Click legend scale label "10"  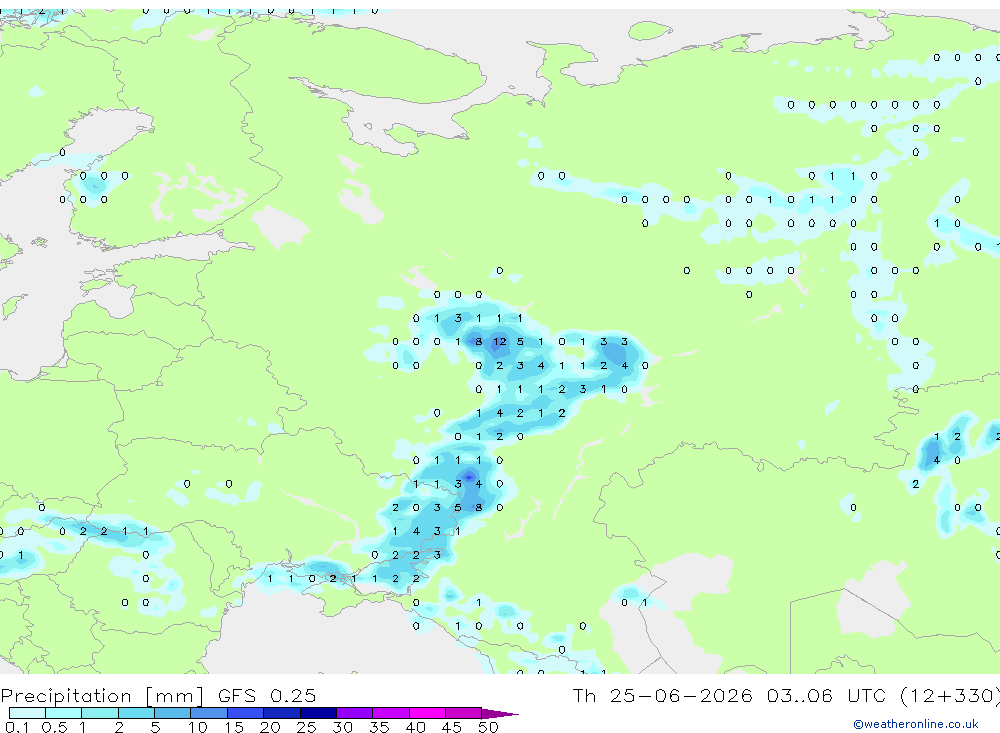pos(197,727)
